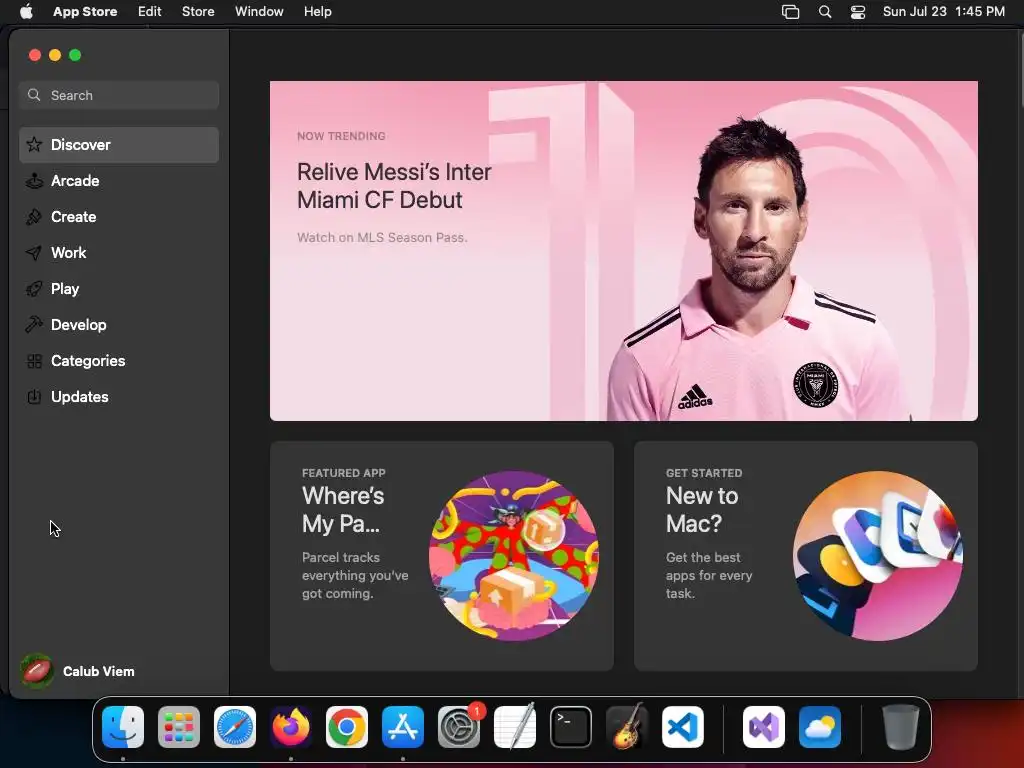Click the account avatar football picture
Screen dimensions: 1024x768
coord(37,671)
